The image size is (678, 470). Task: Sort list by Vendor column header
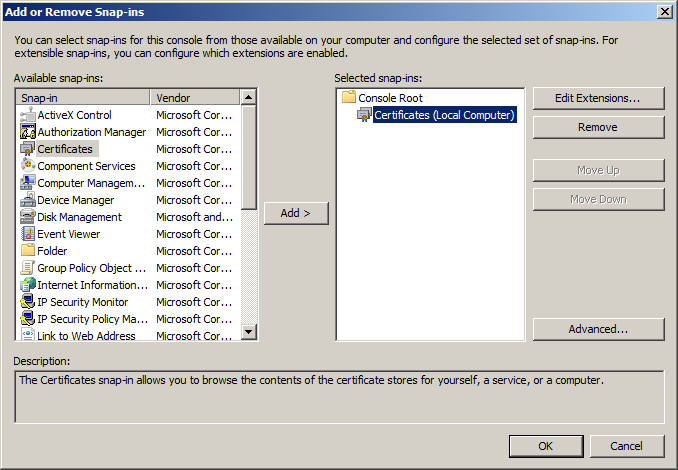(x=195, y=98)
